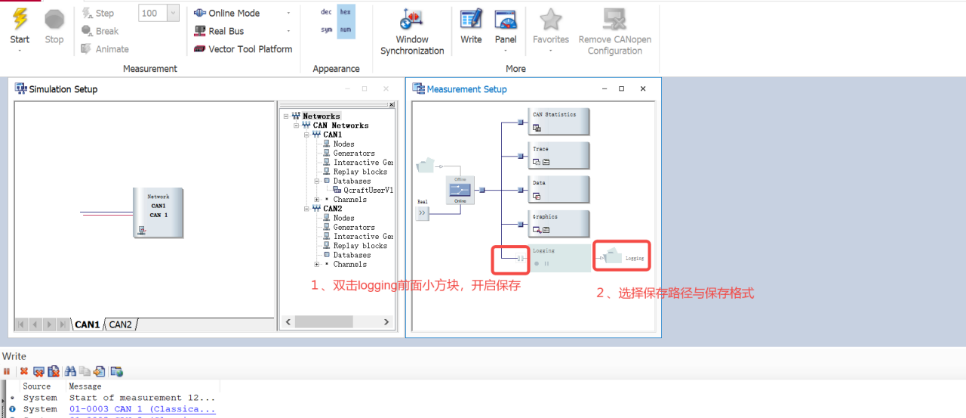The width and height of the screenshot is (966, 418).
Task: Open the Online Mode dropdown
Action: click(x=288, y=13)
